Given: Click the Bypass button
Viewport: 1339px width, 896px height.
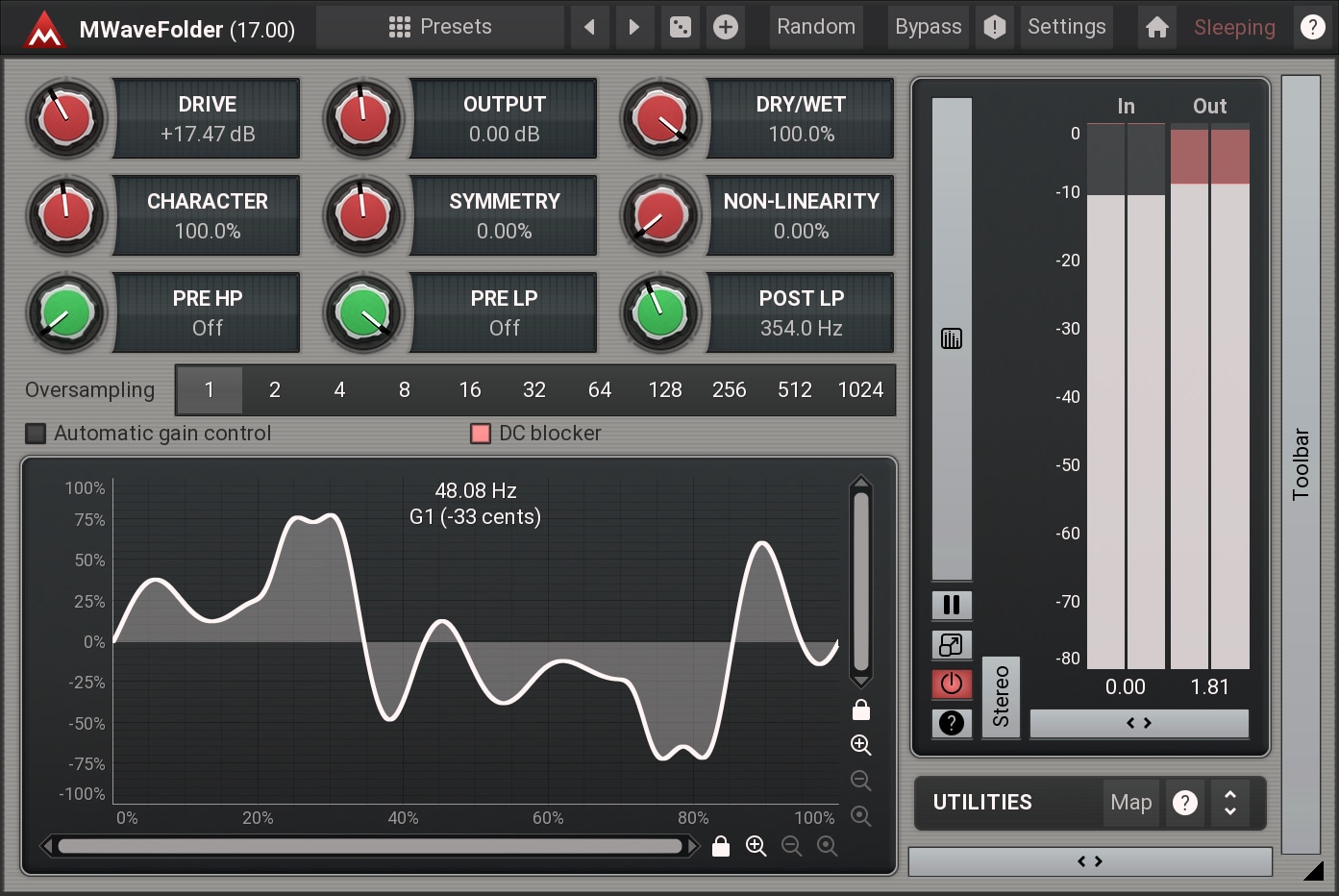Looking at the screenshot, I should pos(928,27).
